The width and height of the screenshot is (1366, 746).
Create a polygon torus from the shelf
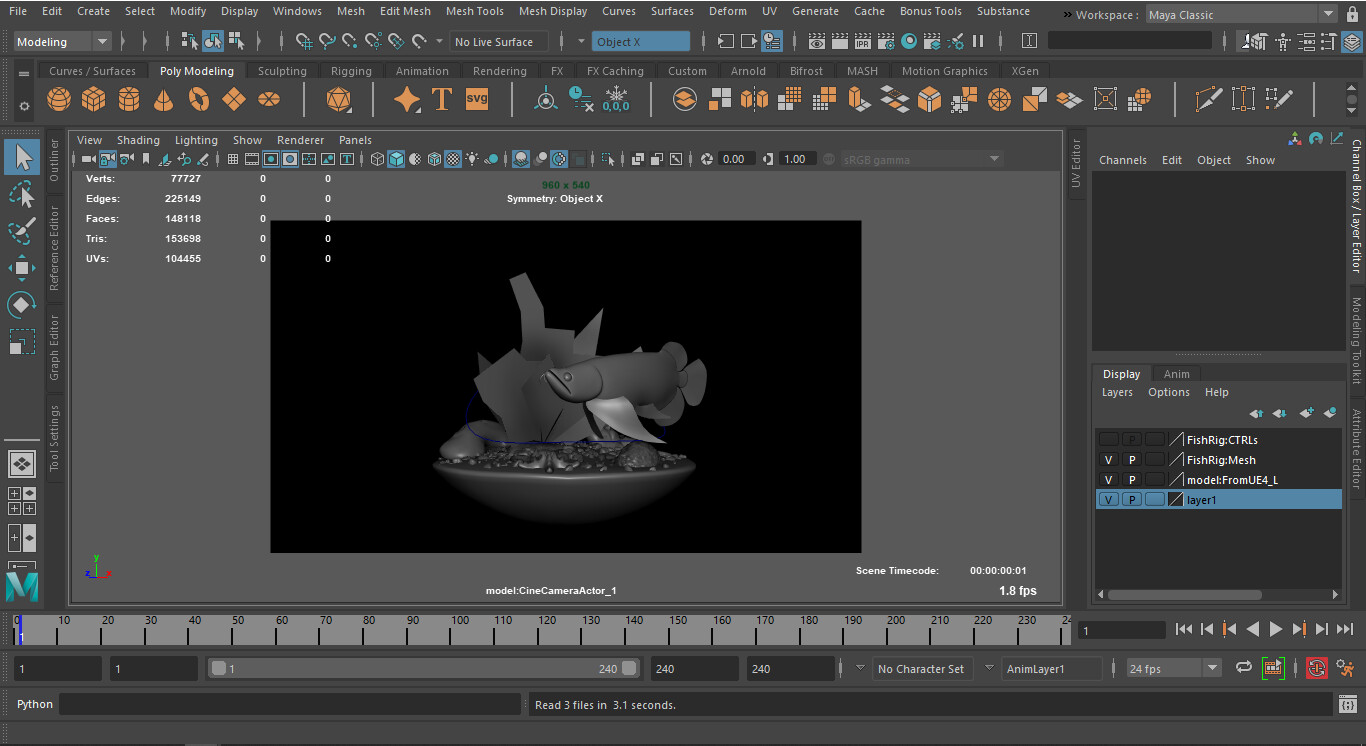point(199,99)
